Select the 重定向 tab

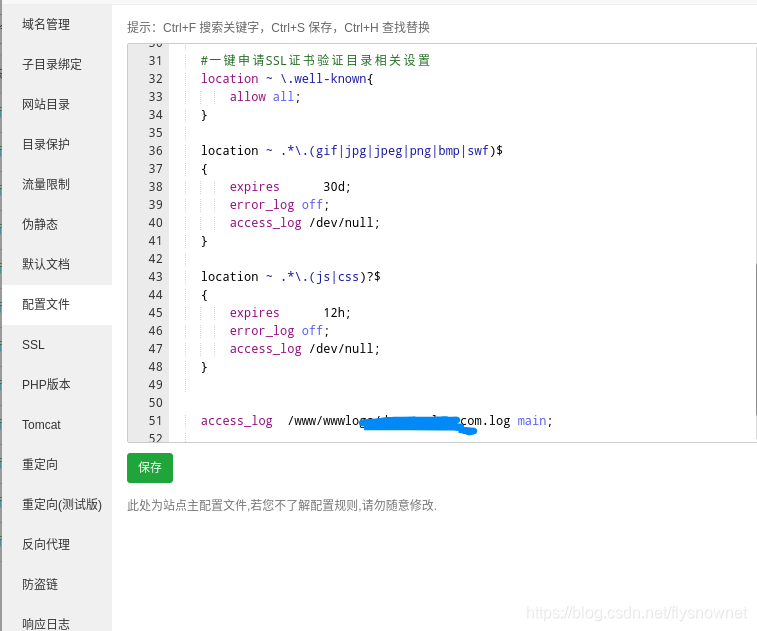(40, 464)
